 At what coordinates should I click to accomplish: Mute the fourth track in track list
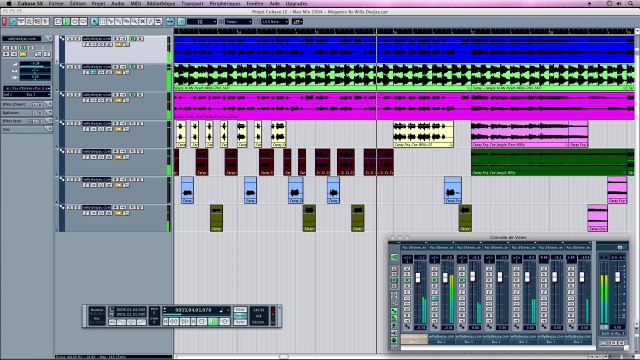69,123
